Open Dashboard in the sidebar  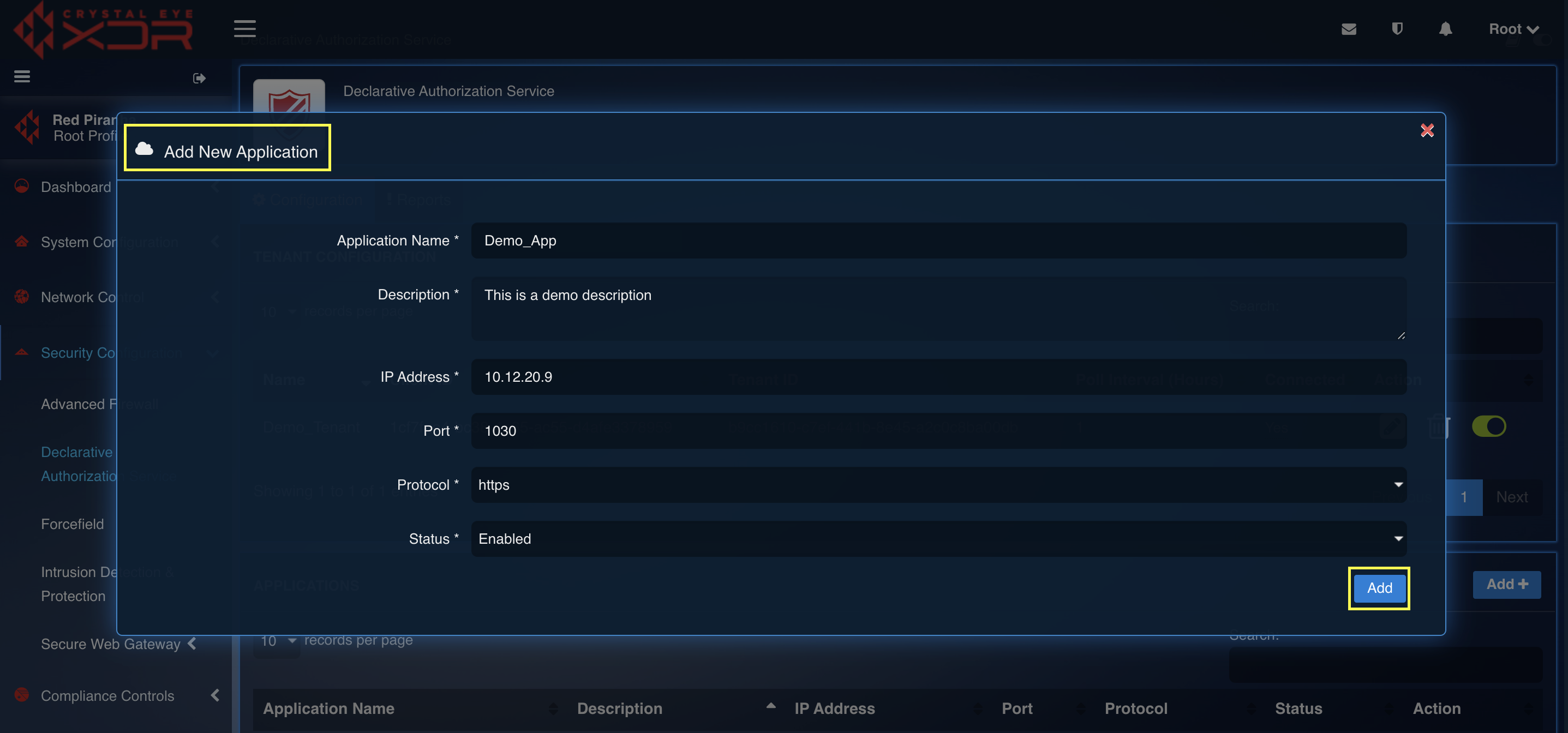[x=75, y=187]
